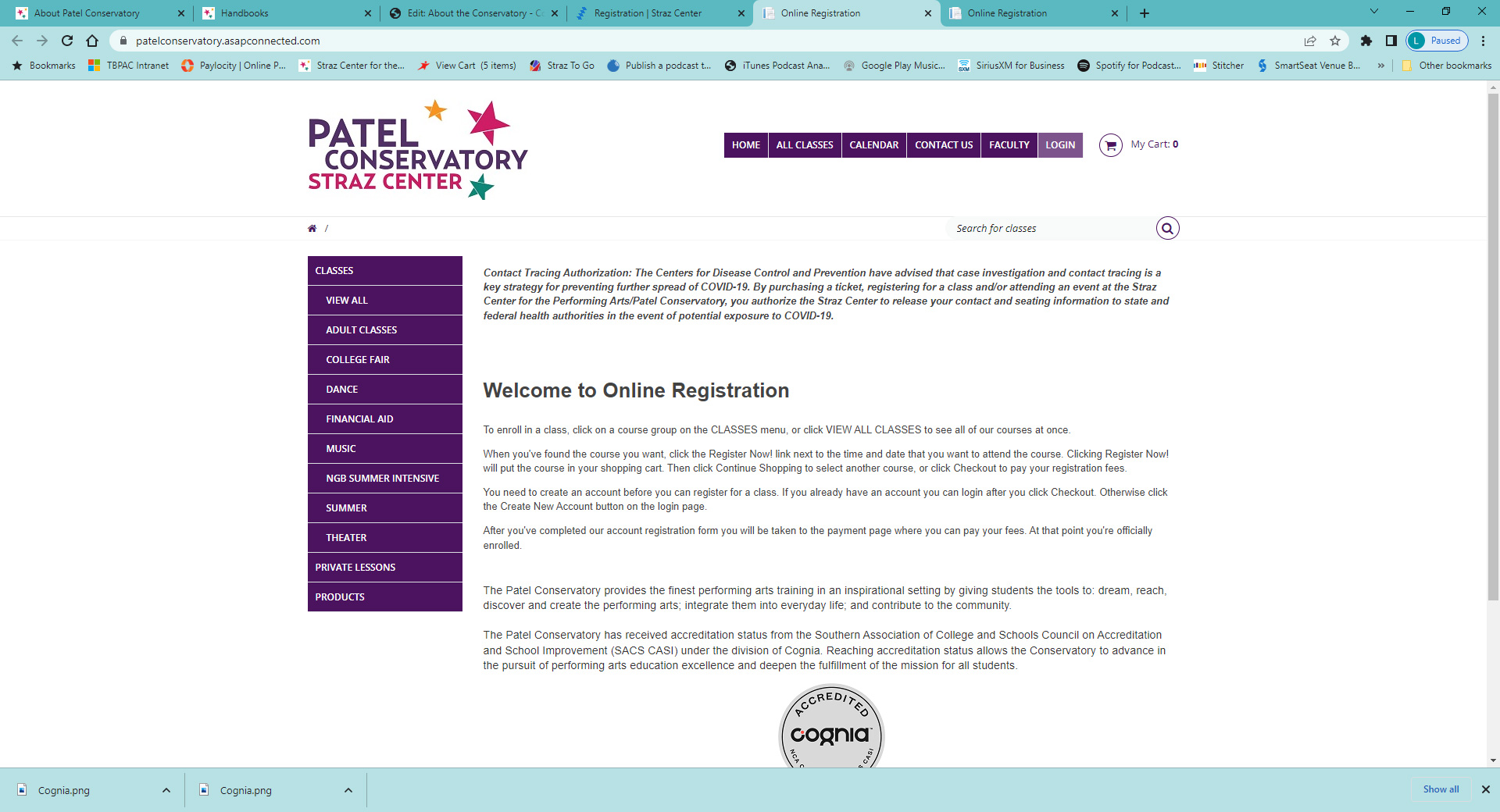Click the home breadcrumb icon

pos(312,228)
